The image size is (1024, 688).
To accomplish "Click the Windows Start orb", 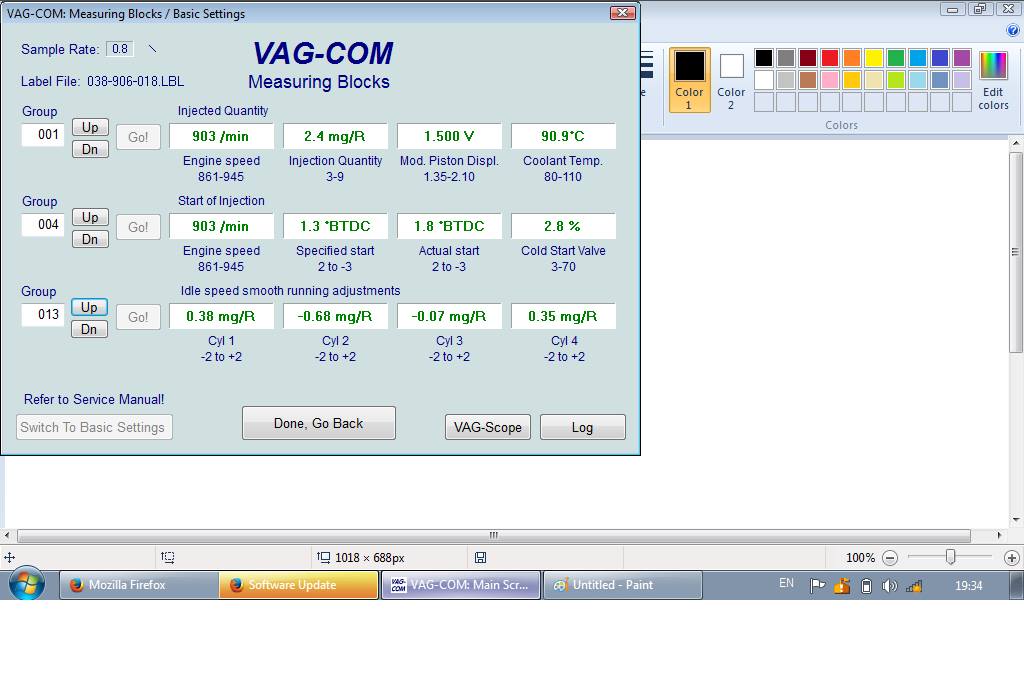I will pos(27,585).
